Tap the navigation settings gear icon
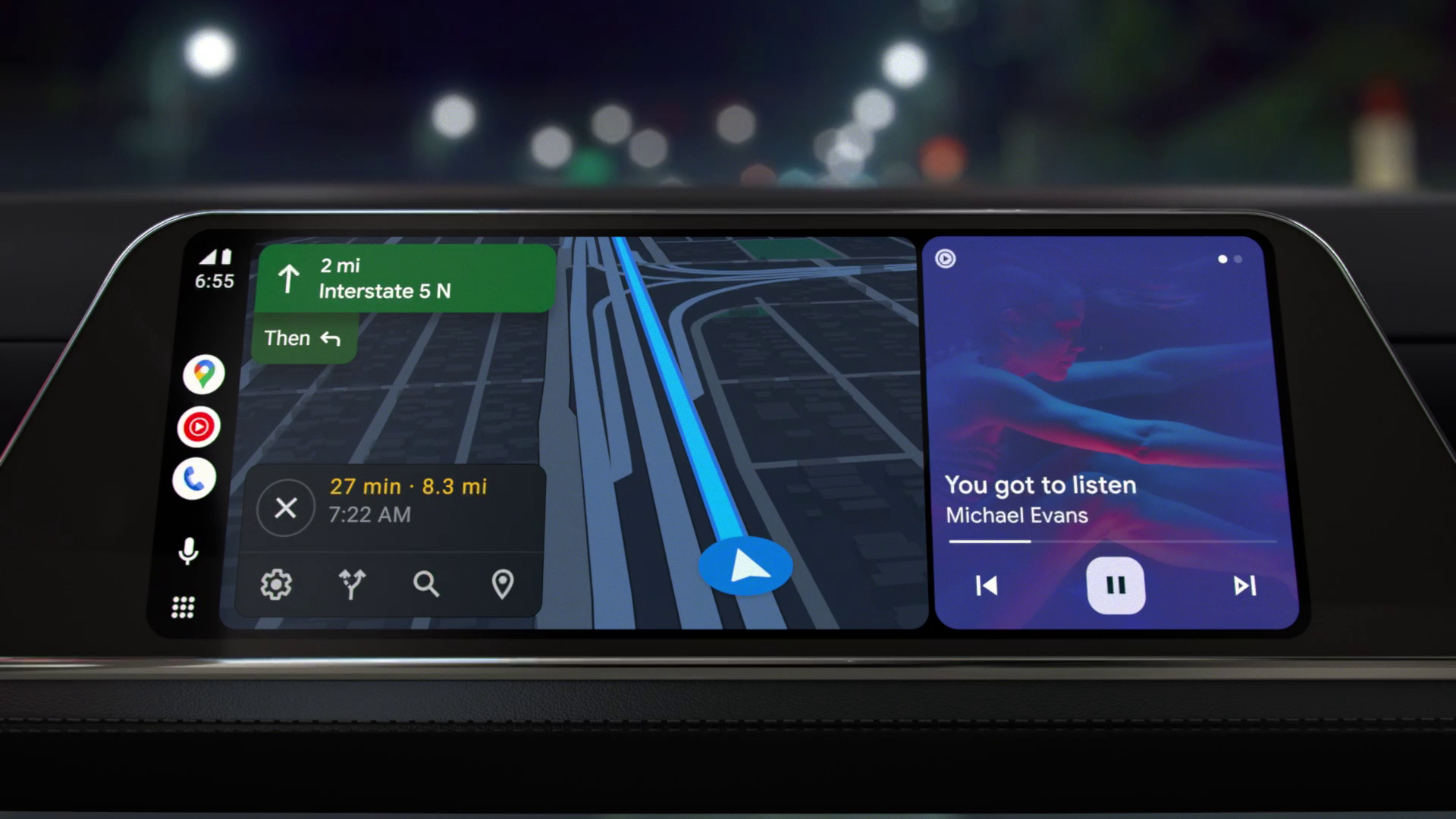The image size is (1456, 819). (276, 583)
